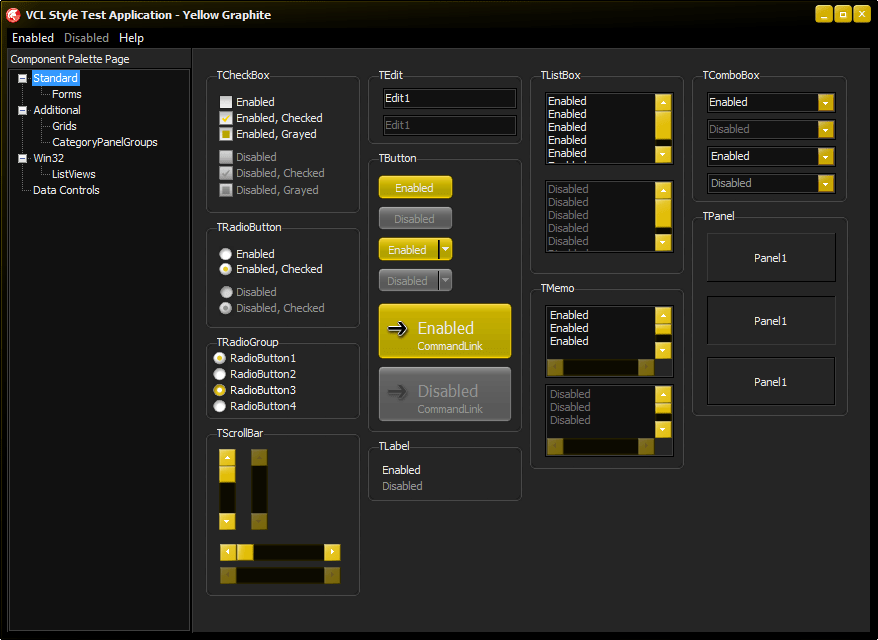Click the enabled horizontal scrollbar's left arrow
878x640 pixels.
coord(228,552)
